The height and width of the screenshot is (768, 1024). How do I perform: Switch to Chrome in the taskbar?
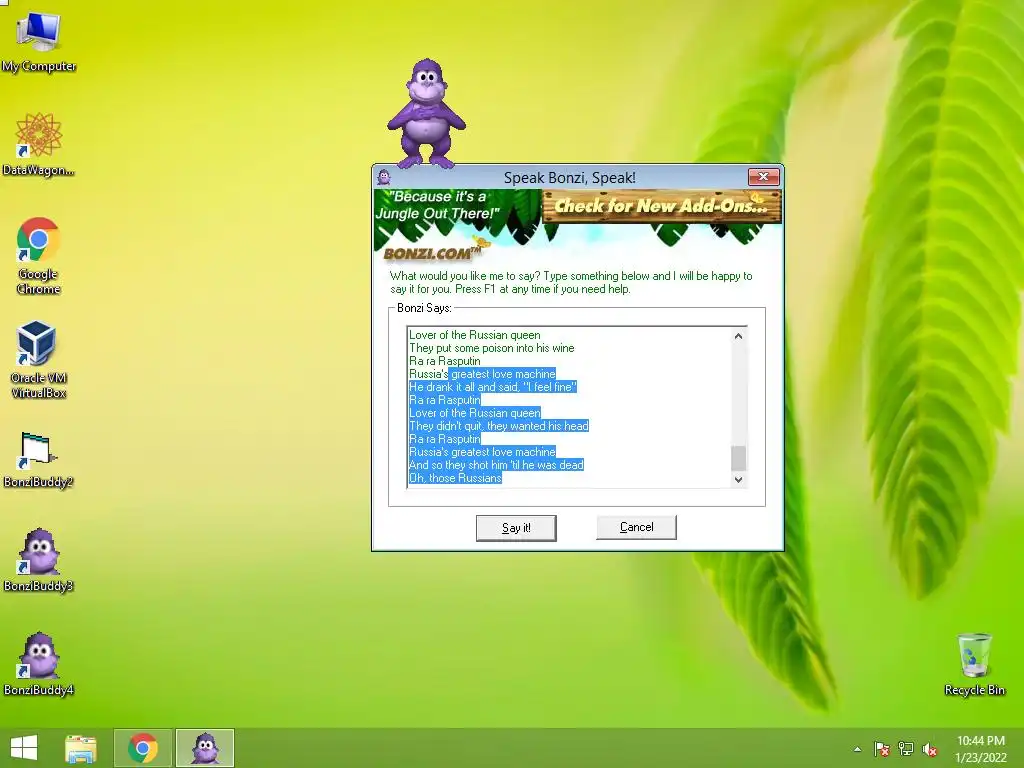coord(143,748)
